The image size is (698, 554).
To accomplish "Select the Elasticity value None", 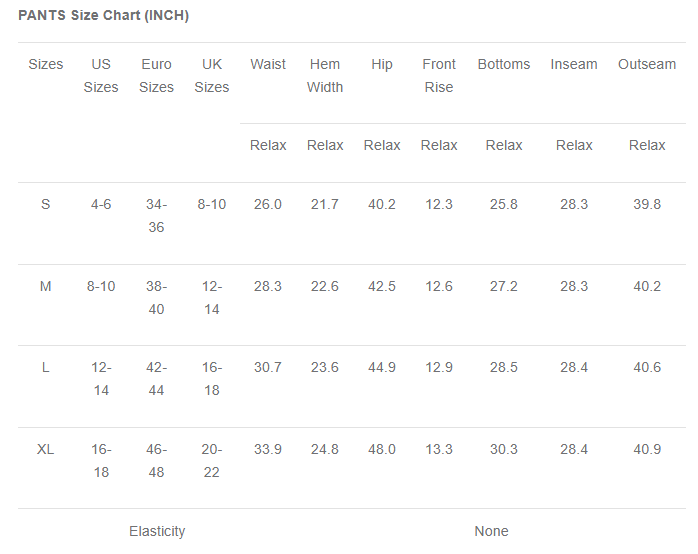I will pyautogui.click(x=491, y=531).
